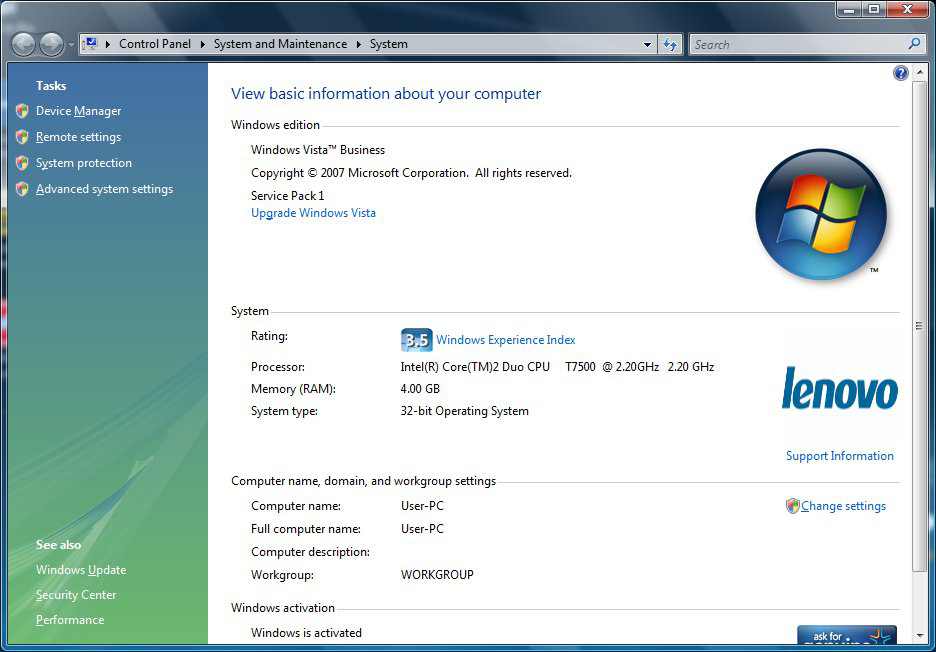
Task: Click the shield icon next to Change settings
Action: click(793, 506)
